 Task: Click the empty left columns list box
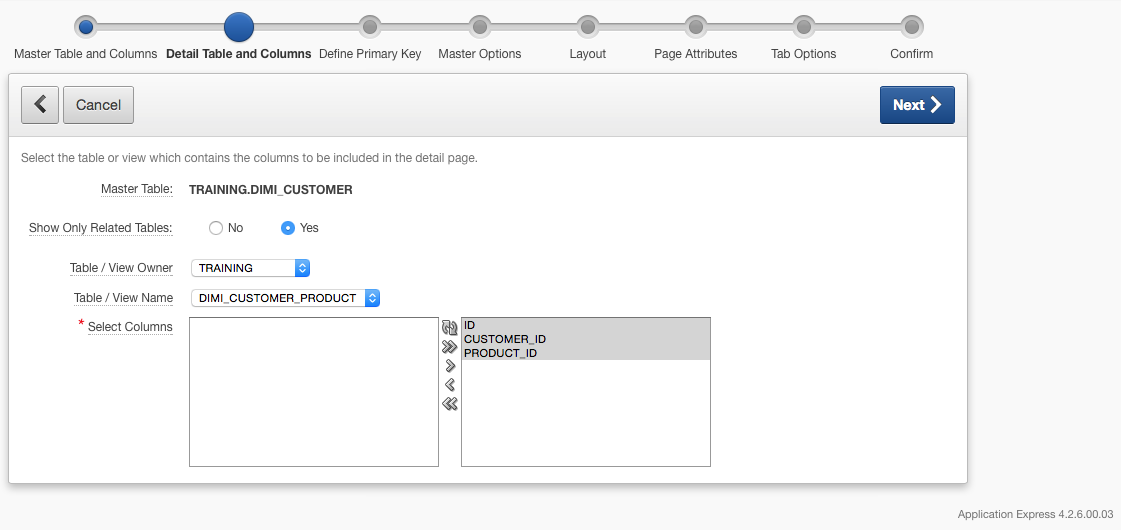314,392
